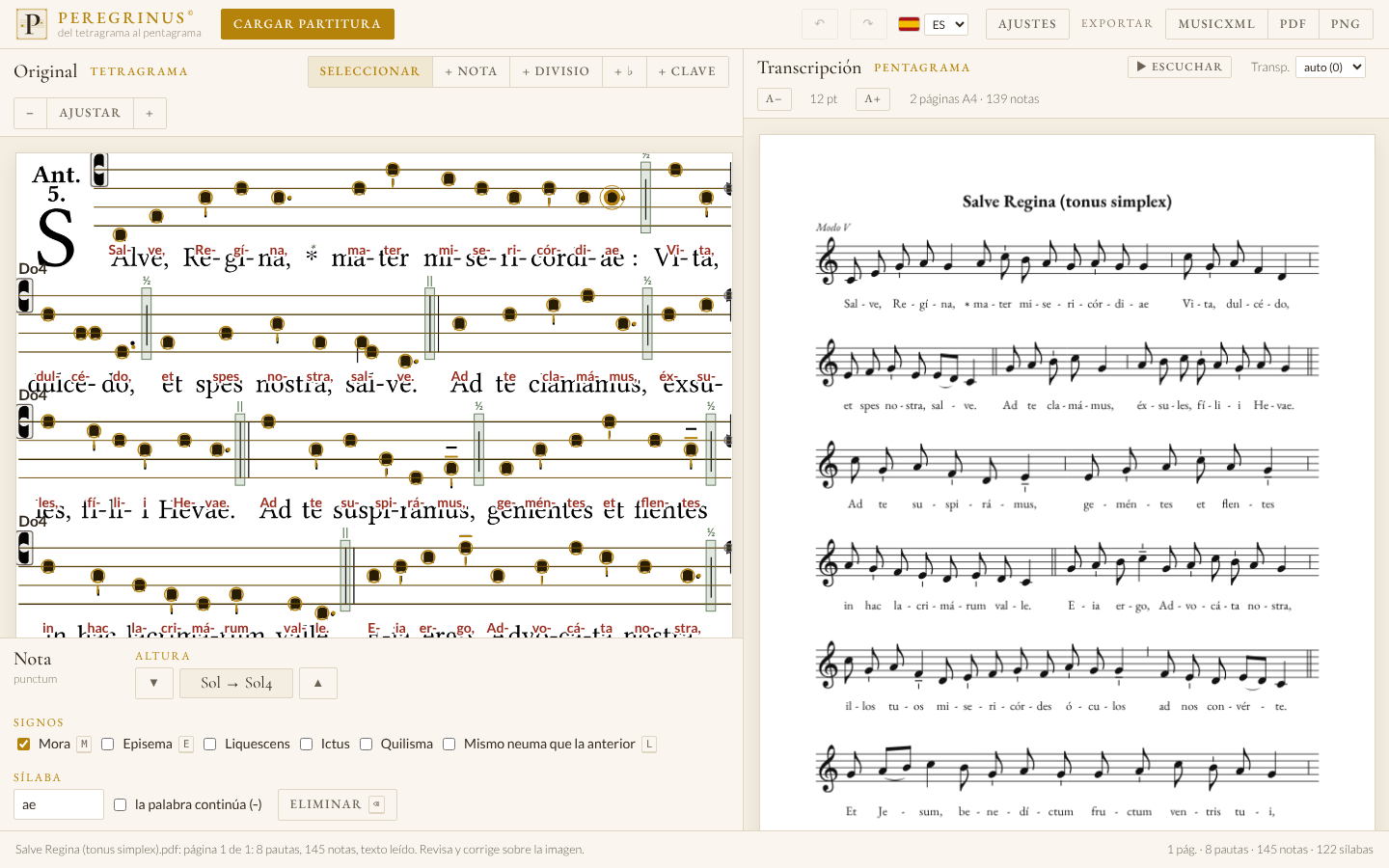This screenshot has height=868, width=1389.
Task: Click the Spanish flag icon
Action: [x=909, y=24]
